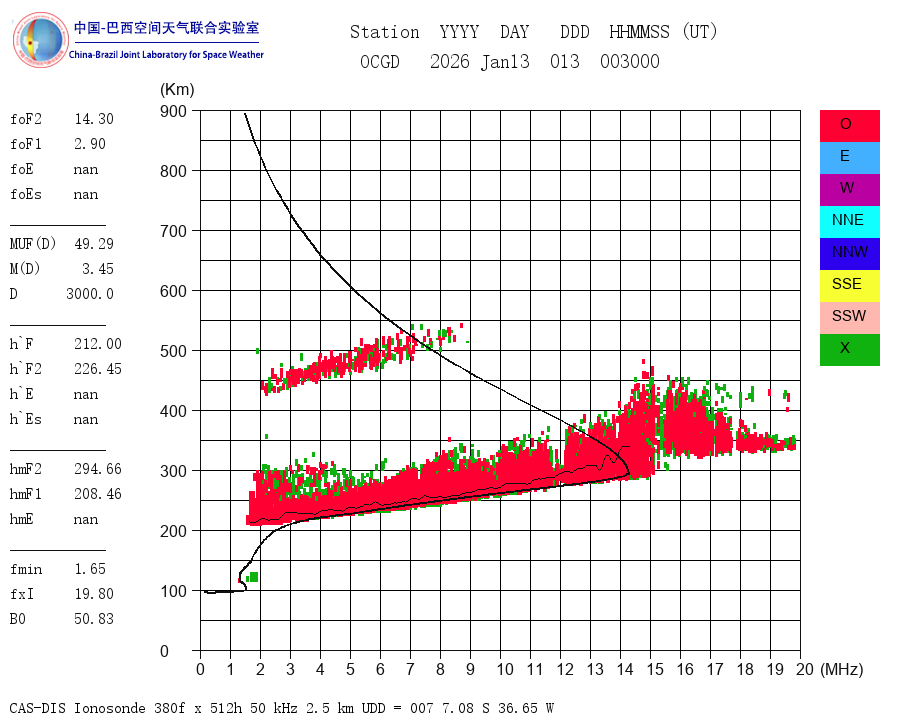
Task: Click the station code OCGD
Action: 380,62
